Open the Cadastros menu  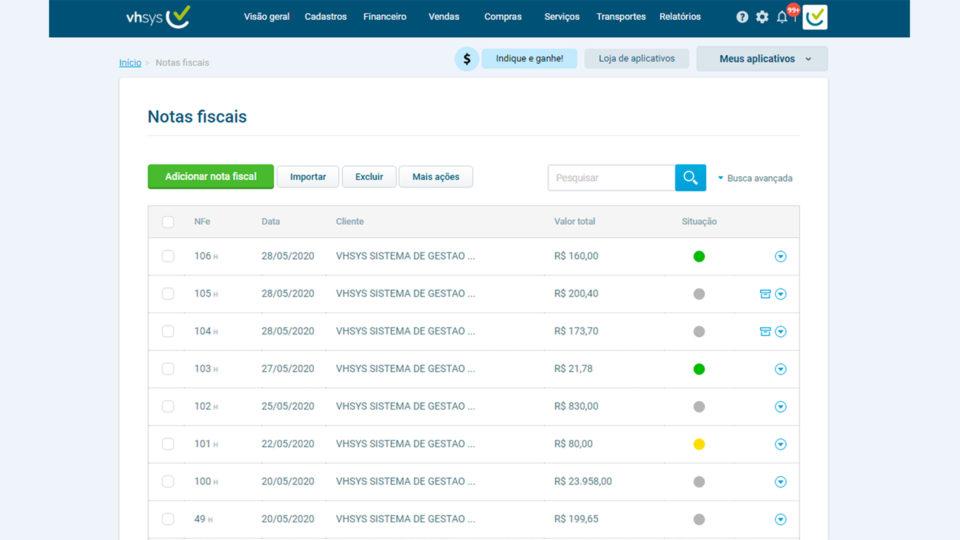pyautogui.click(x=326, y=17)
